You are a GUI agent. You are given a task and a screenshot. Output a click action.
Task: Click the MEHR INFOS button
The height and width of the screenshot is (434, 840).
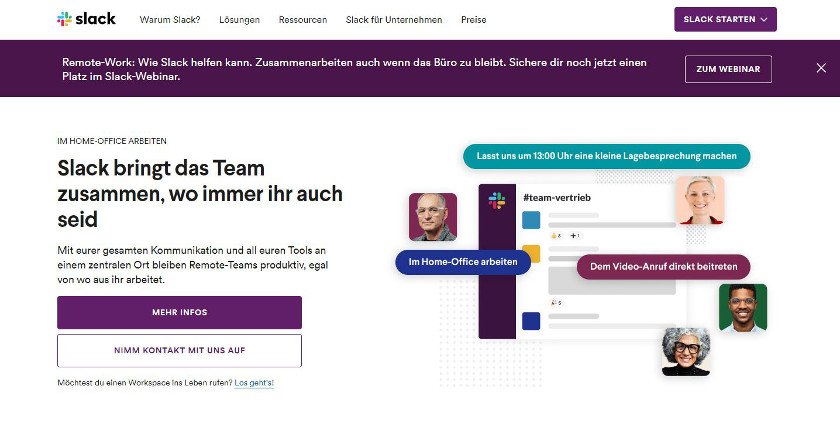pos(179,312)
